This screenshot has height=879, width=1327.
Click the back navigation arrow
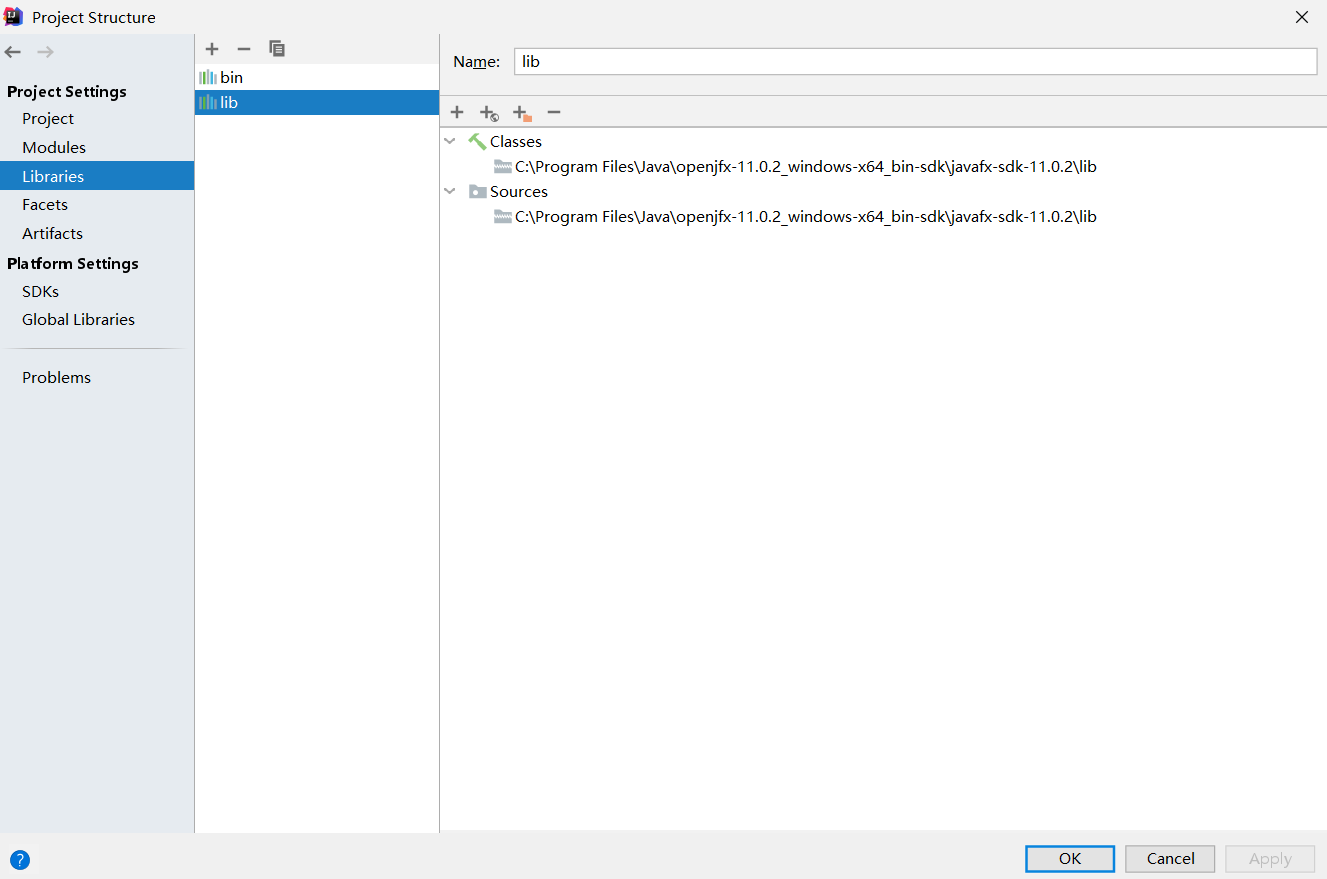13,51
